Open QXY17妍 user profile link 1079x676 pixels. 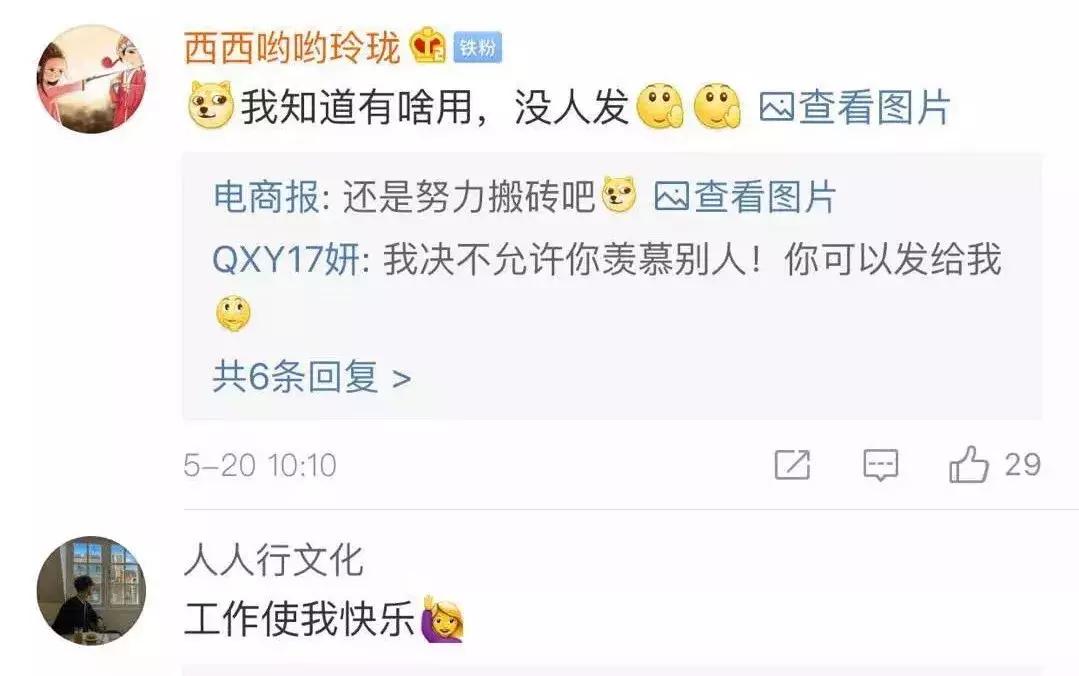click(x=286, y=260)
